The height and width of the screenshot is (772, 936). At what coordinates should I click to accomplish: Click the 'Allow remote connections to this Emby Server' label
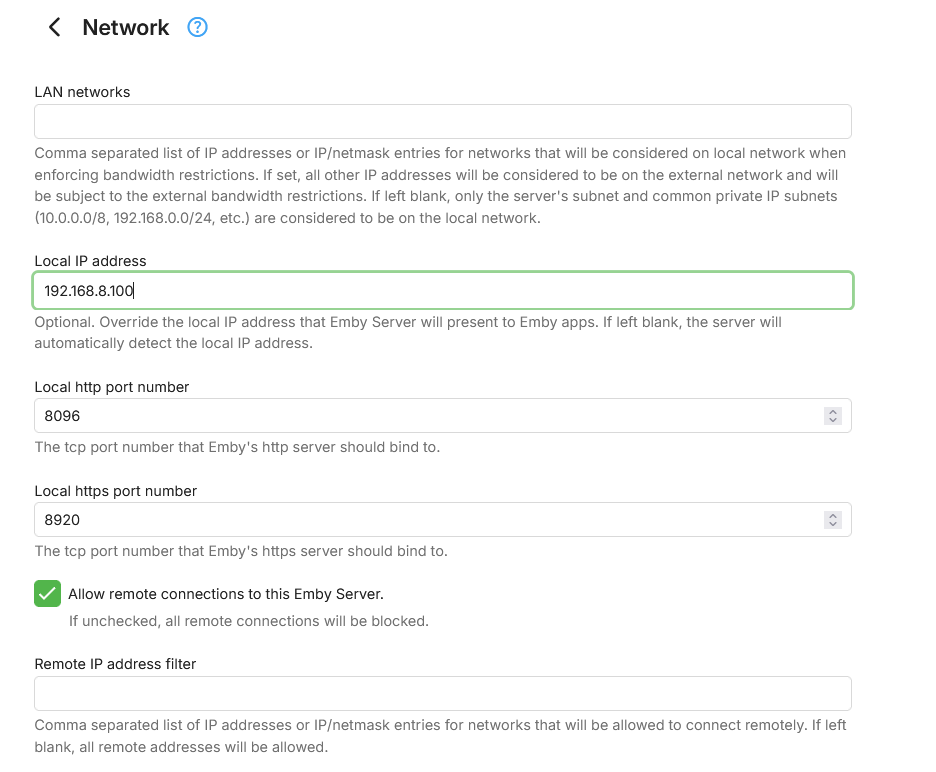click(x=225, y=594)
